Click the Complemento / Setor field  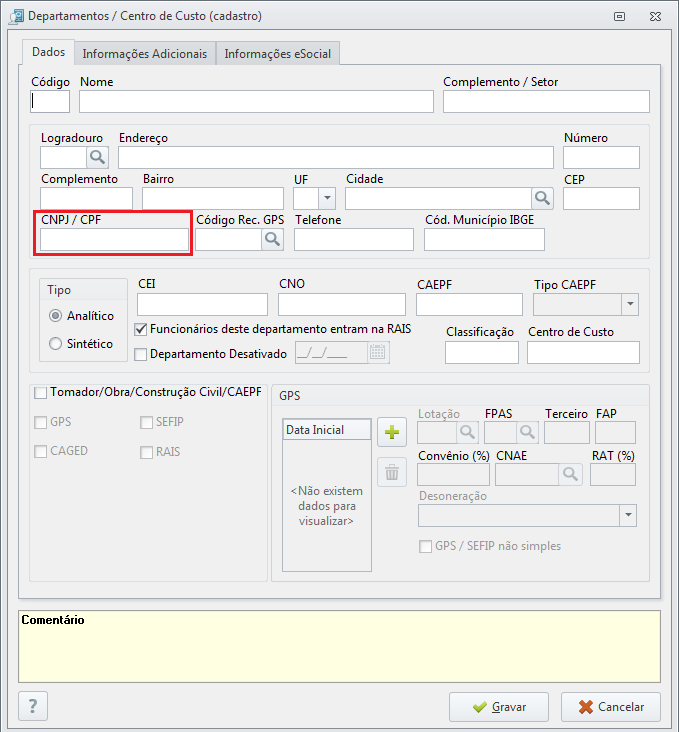click(546, 101)
